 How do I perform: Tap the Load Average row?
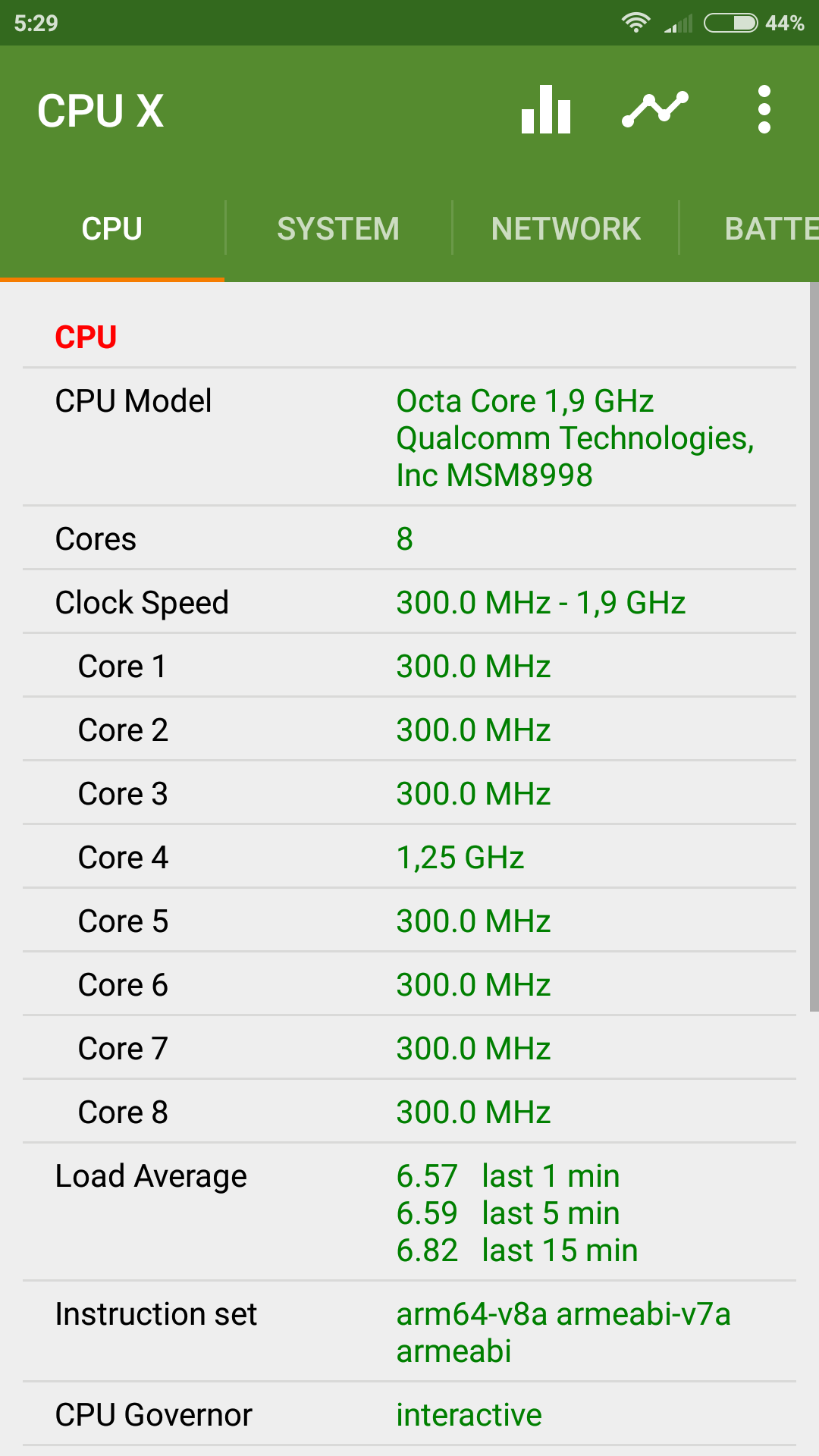click(409, 1213)
